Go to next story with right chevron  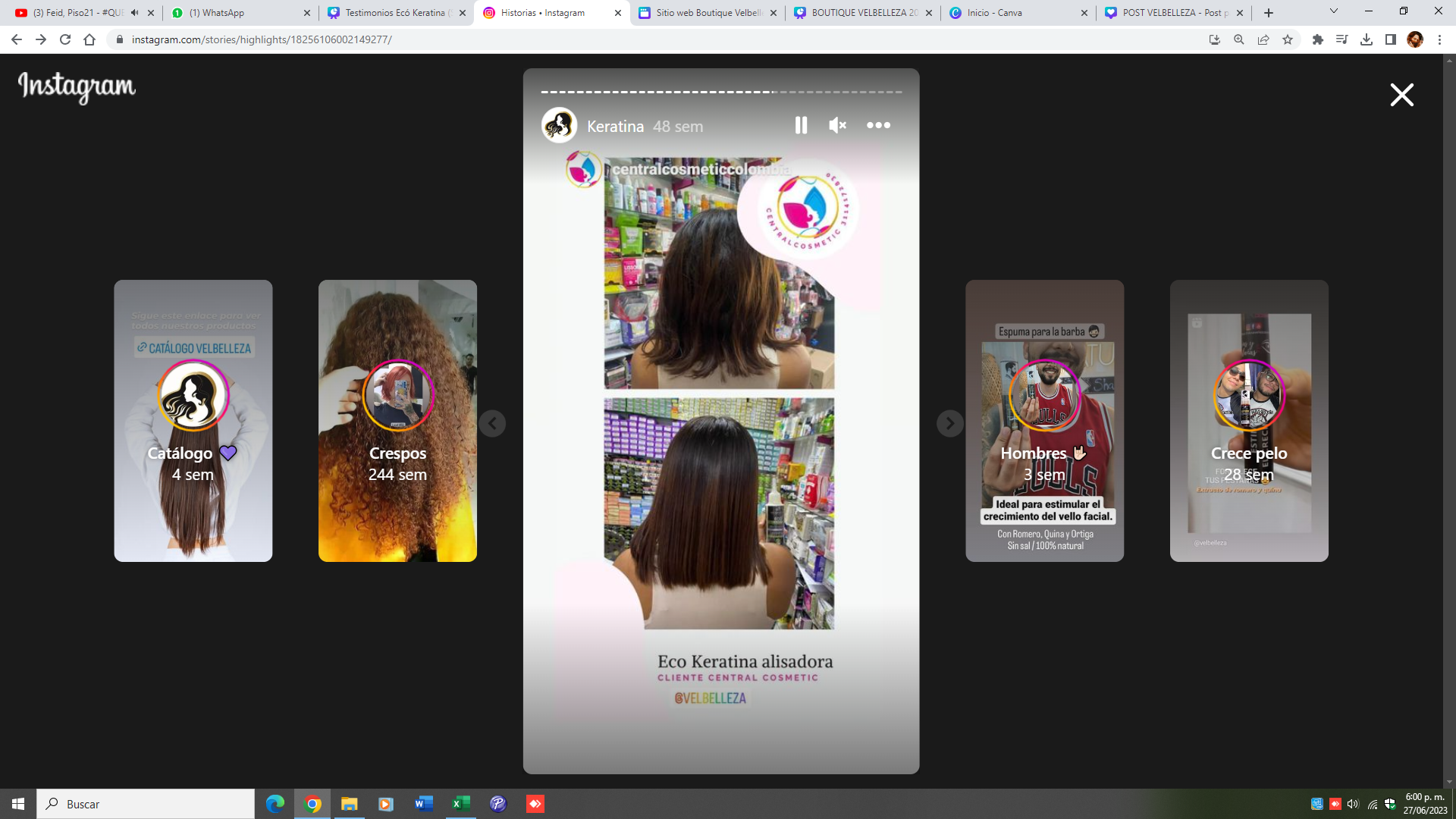click(x=949, y=423)
